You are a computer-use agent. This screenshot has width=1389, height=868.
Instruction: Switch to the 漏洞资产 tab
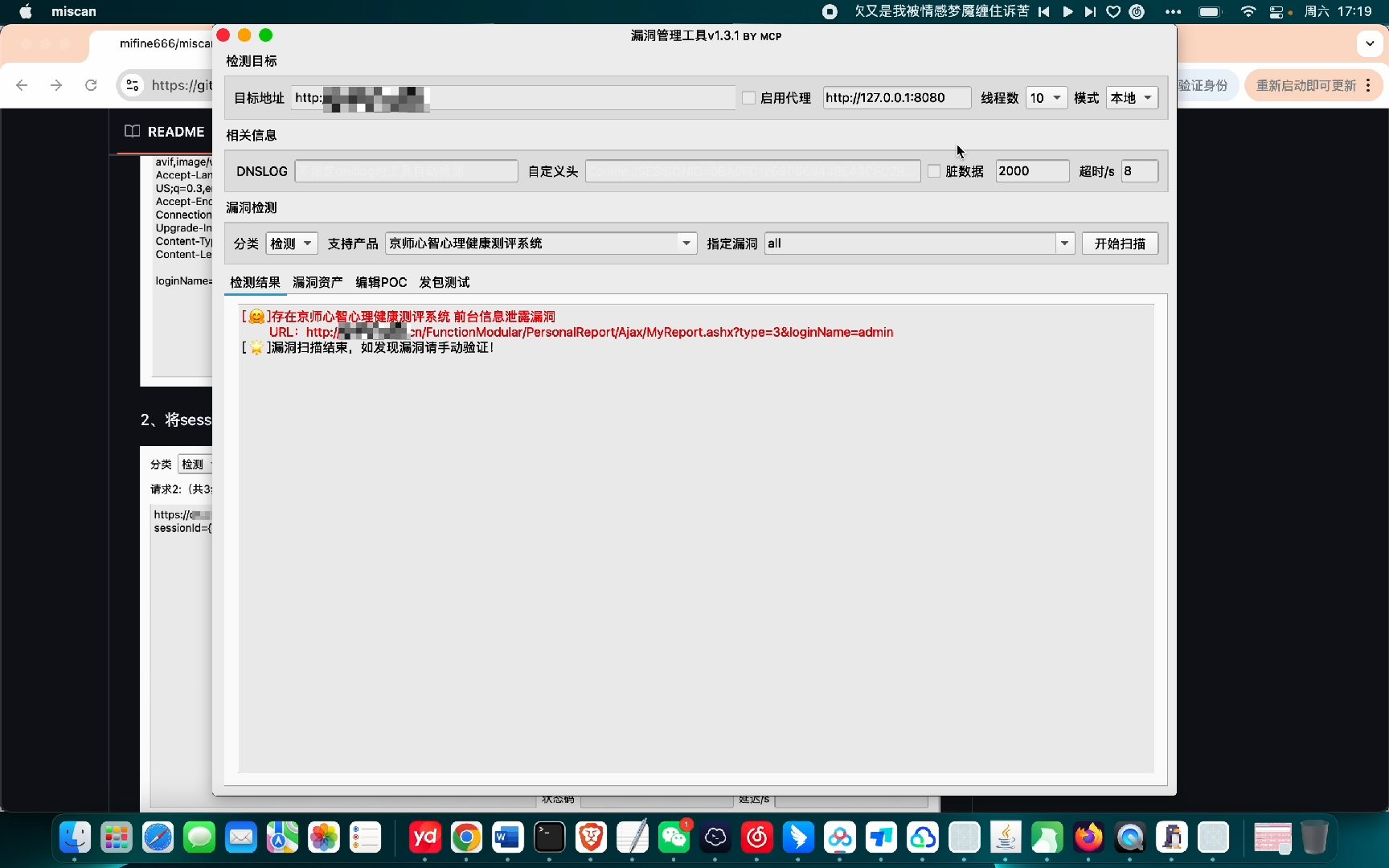318,282
